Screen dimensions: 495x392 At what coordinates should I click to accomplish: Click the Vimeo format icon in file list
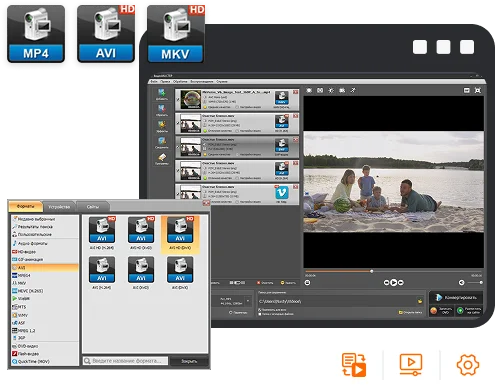click(x=281, y=193)
